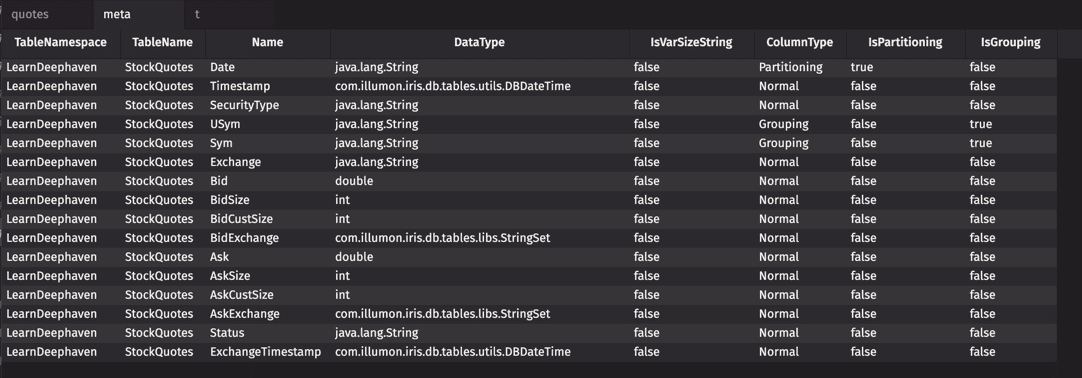Click the IsGrouping column header
Viewport: 1082px width, 378px height.
1010,42
